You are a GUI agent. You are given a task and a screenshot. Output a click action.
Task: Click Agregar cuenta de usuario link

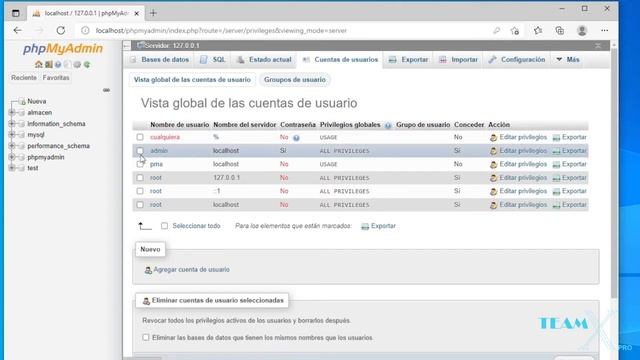coord(191,270)
